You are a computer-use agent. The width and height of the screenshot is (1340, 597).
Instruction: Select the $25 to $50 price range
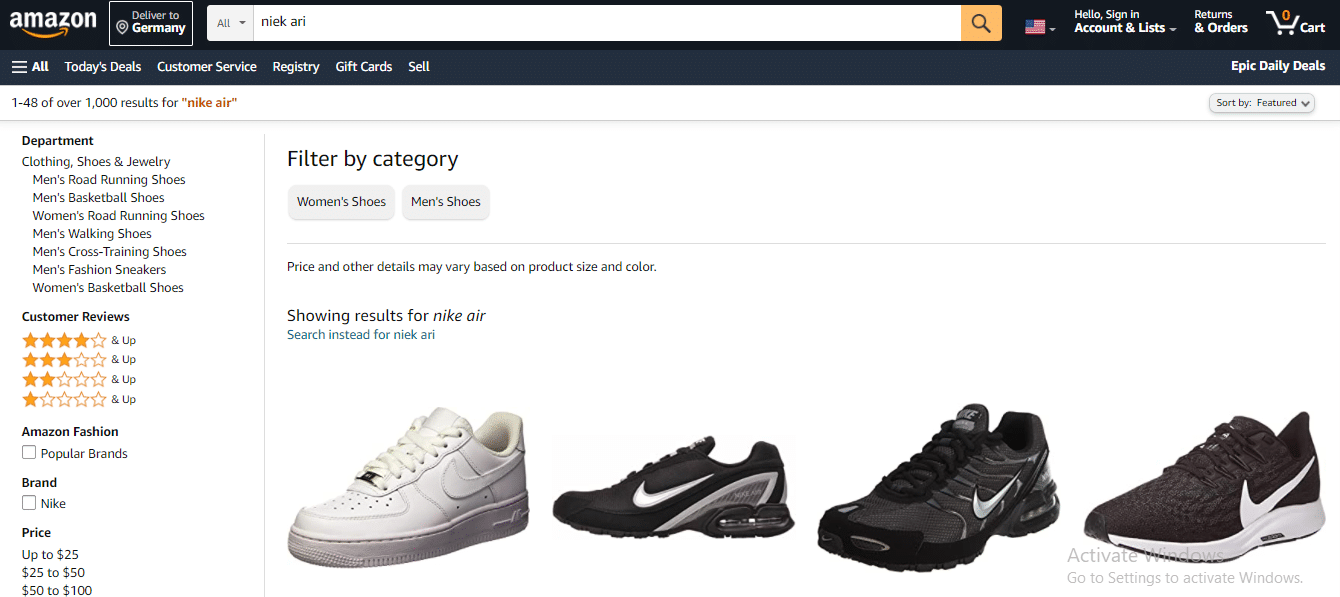click(53, 572)
